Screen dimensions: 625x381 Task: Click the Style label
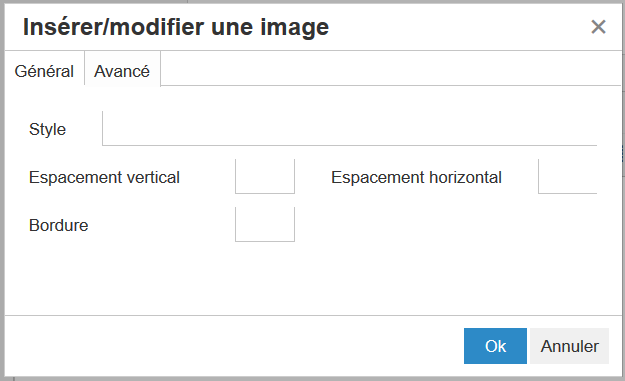[47, 130]
